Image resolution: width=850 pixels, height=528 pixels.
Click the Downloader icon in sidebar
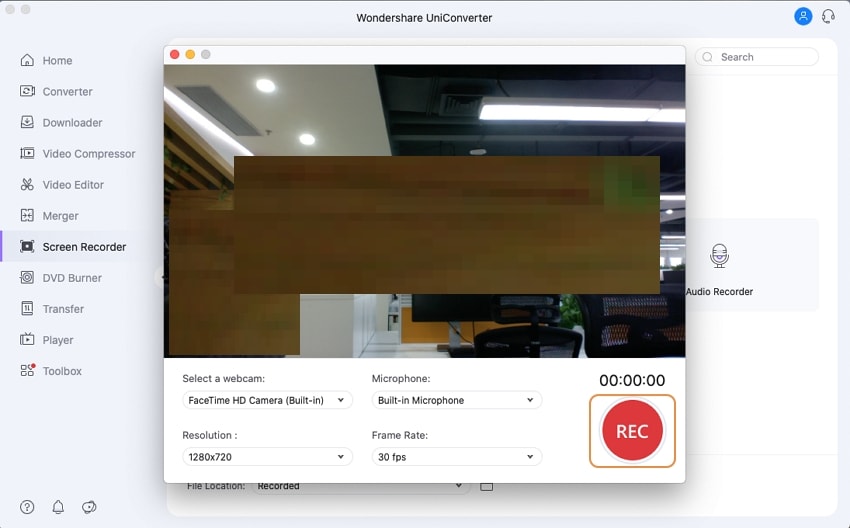click(27, 122)
